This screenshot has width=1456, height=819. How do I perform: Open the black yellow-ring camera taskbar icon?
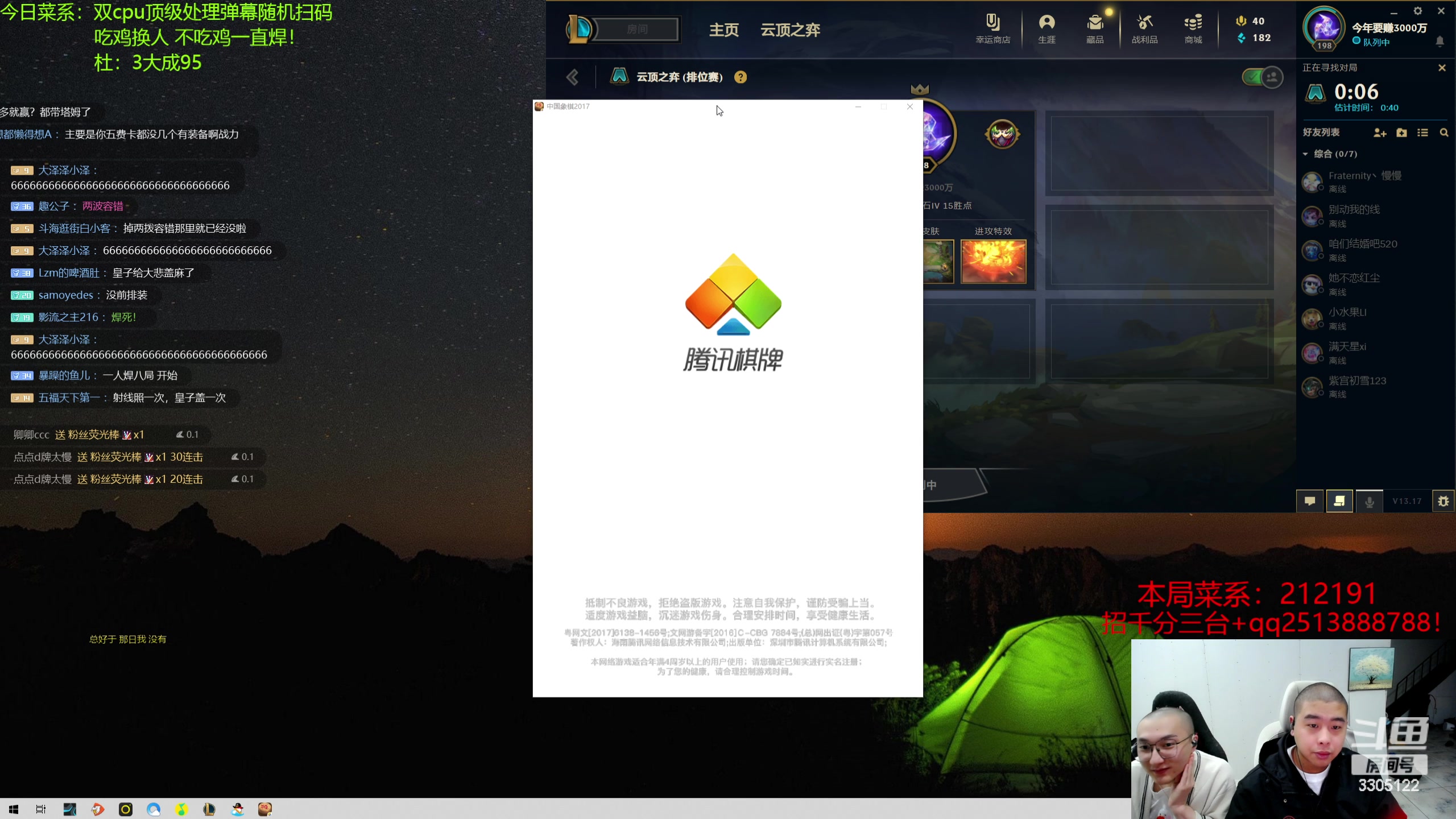tap(126, 809)
